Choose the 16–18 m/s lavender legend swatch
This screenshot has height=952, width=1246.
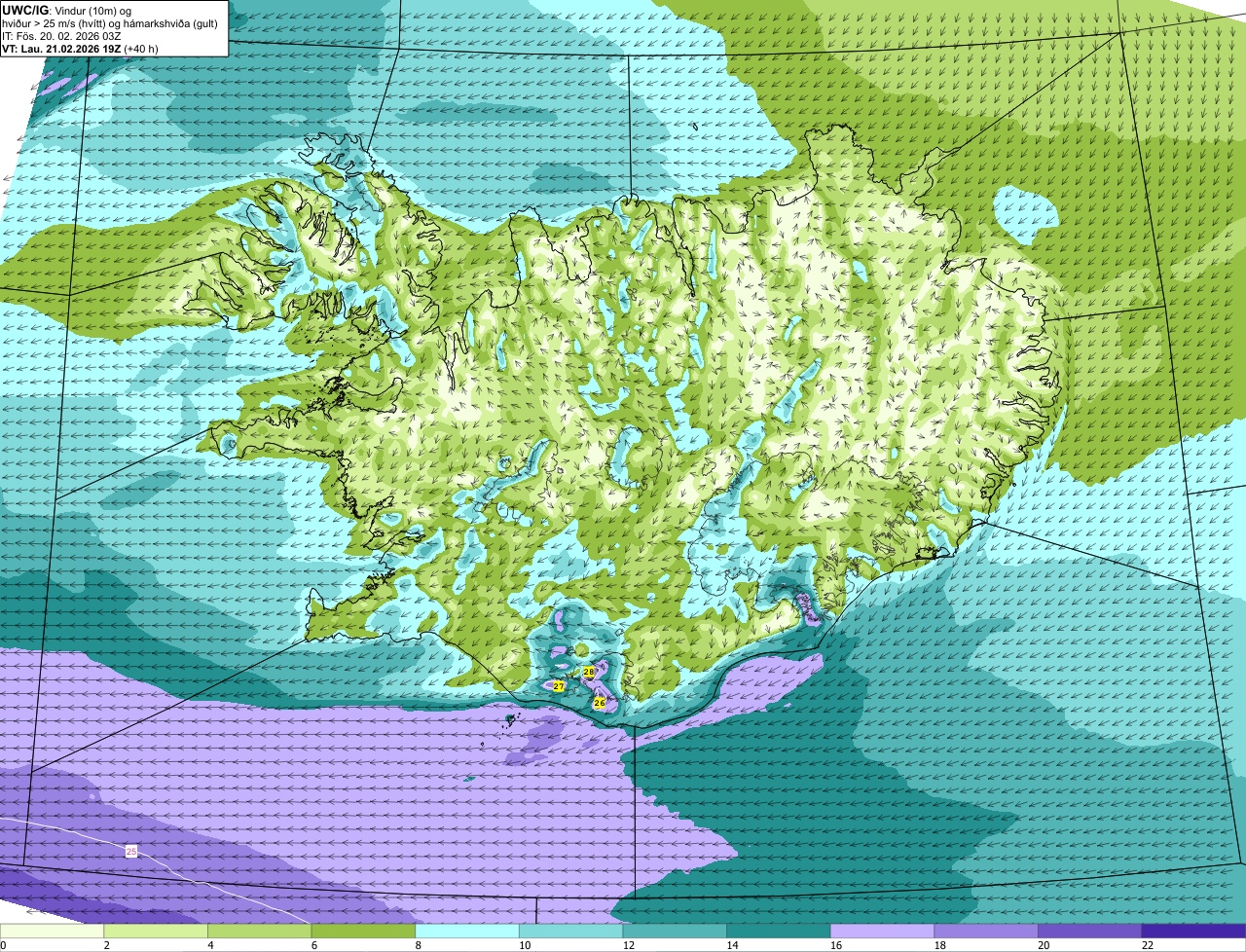coord(883,932)
